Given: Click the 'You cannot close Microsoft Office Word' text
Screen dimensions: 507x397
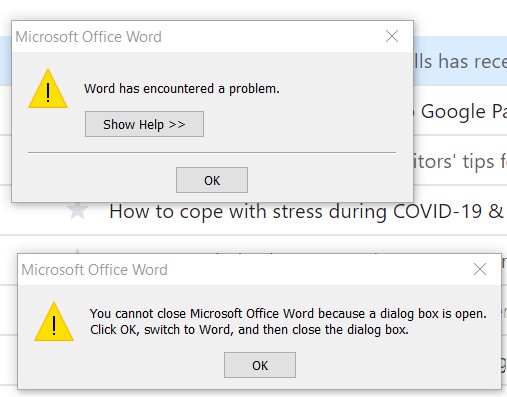Looking at the screenshot, I should coord(202,314).
